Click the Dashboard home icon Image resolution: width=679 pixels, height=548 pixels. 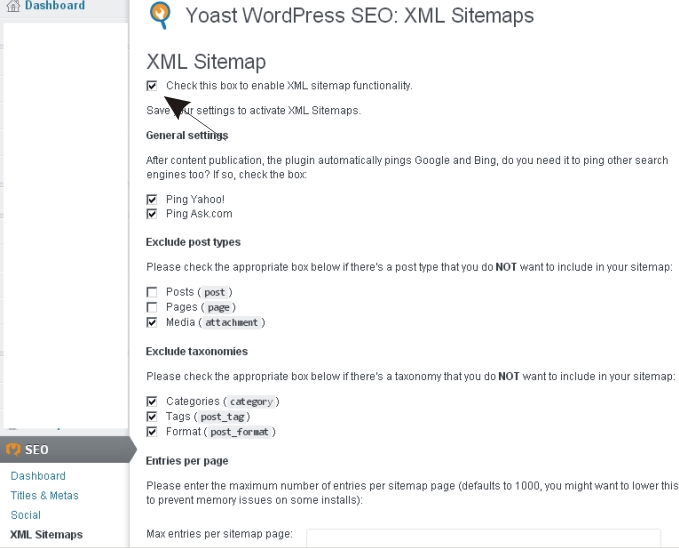point(13,6)
